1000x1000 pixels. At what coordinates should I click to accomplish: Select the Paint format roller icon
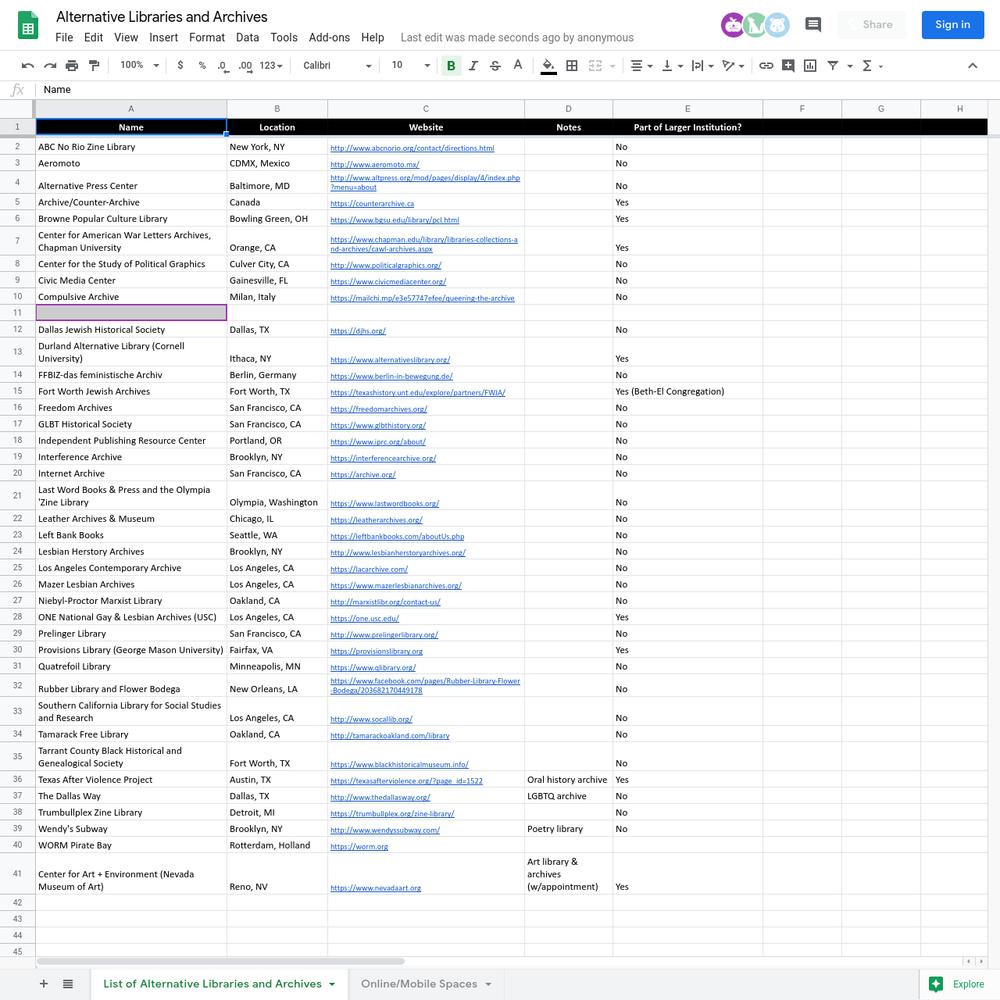94,66
